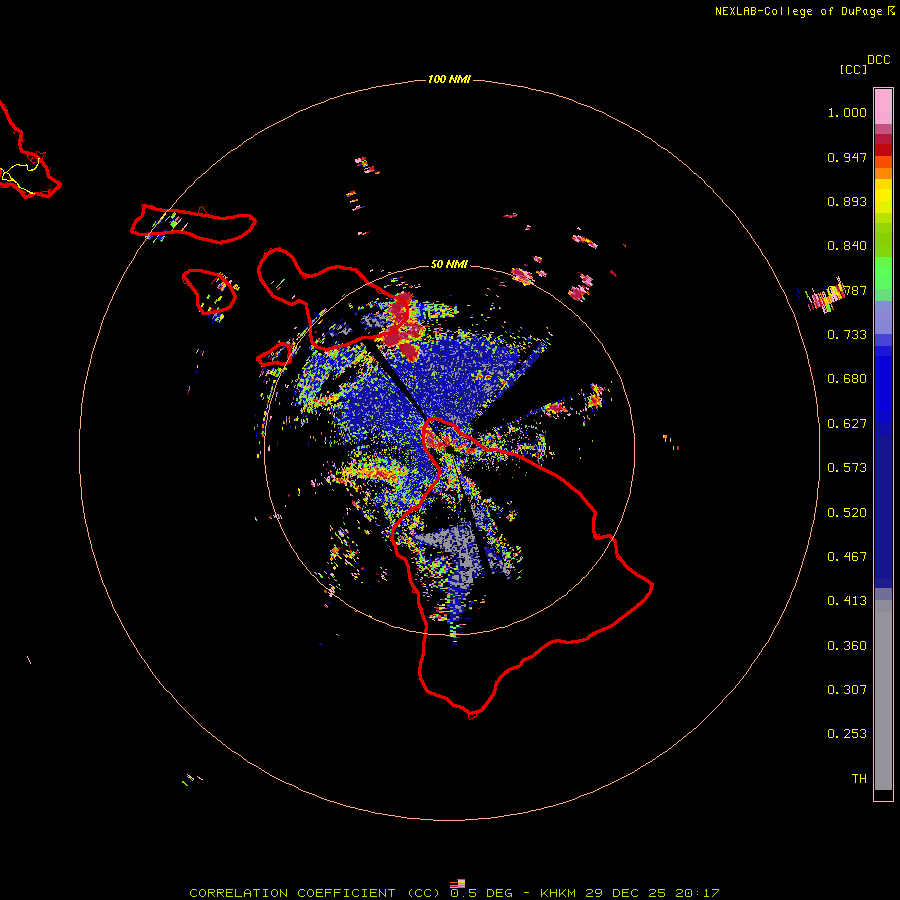Image resolution: width=900 pixels, height=900 pixels.
Task: Pick the dark red swatch near 0.947
Action: coord(883,150)
